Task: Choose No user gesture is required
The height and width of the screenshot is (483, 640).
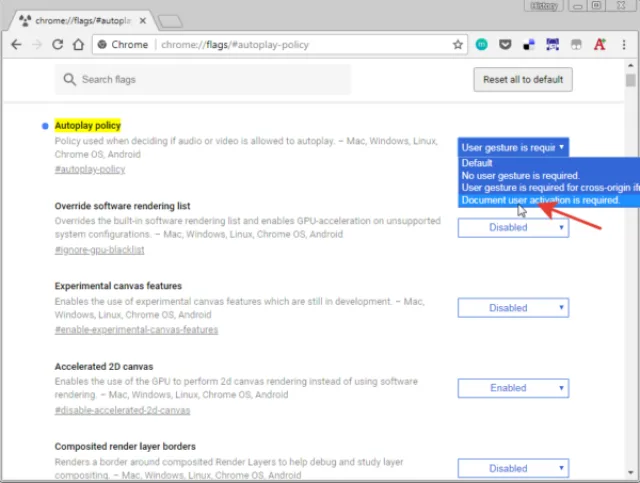Action: pos(549,176)
